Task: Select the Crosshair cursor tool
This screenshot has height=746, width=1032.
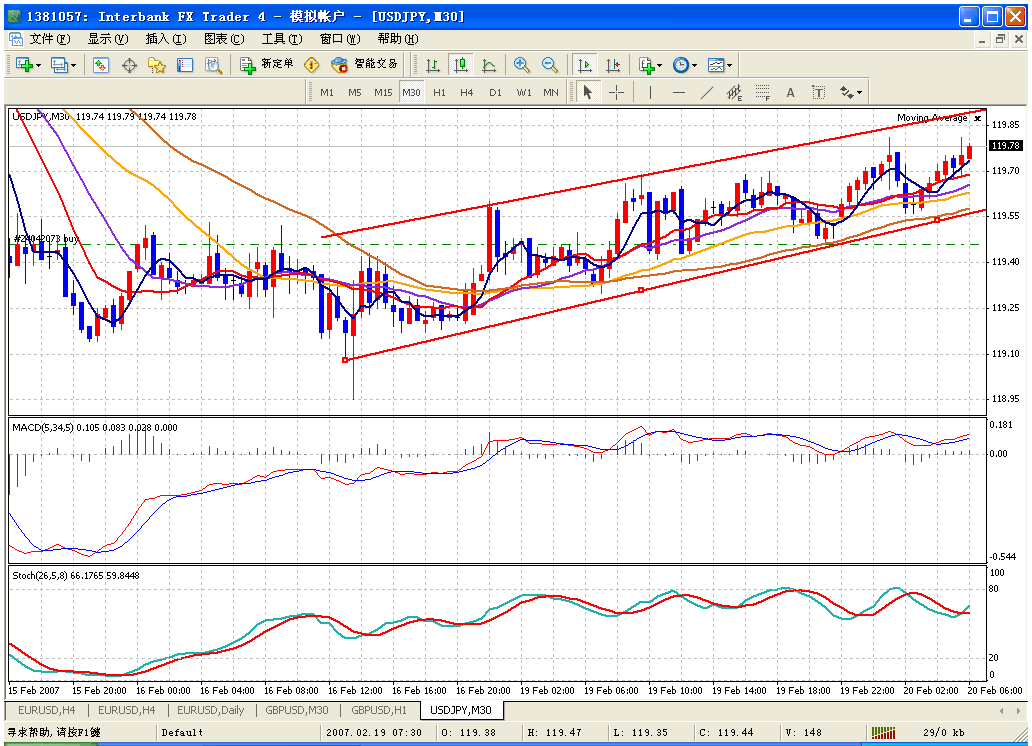Action: point(616,92)
